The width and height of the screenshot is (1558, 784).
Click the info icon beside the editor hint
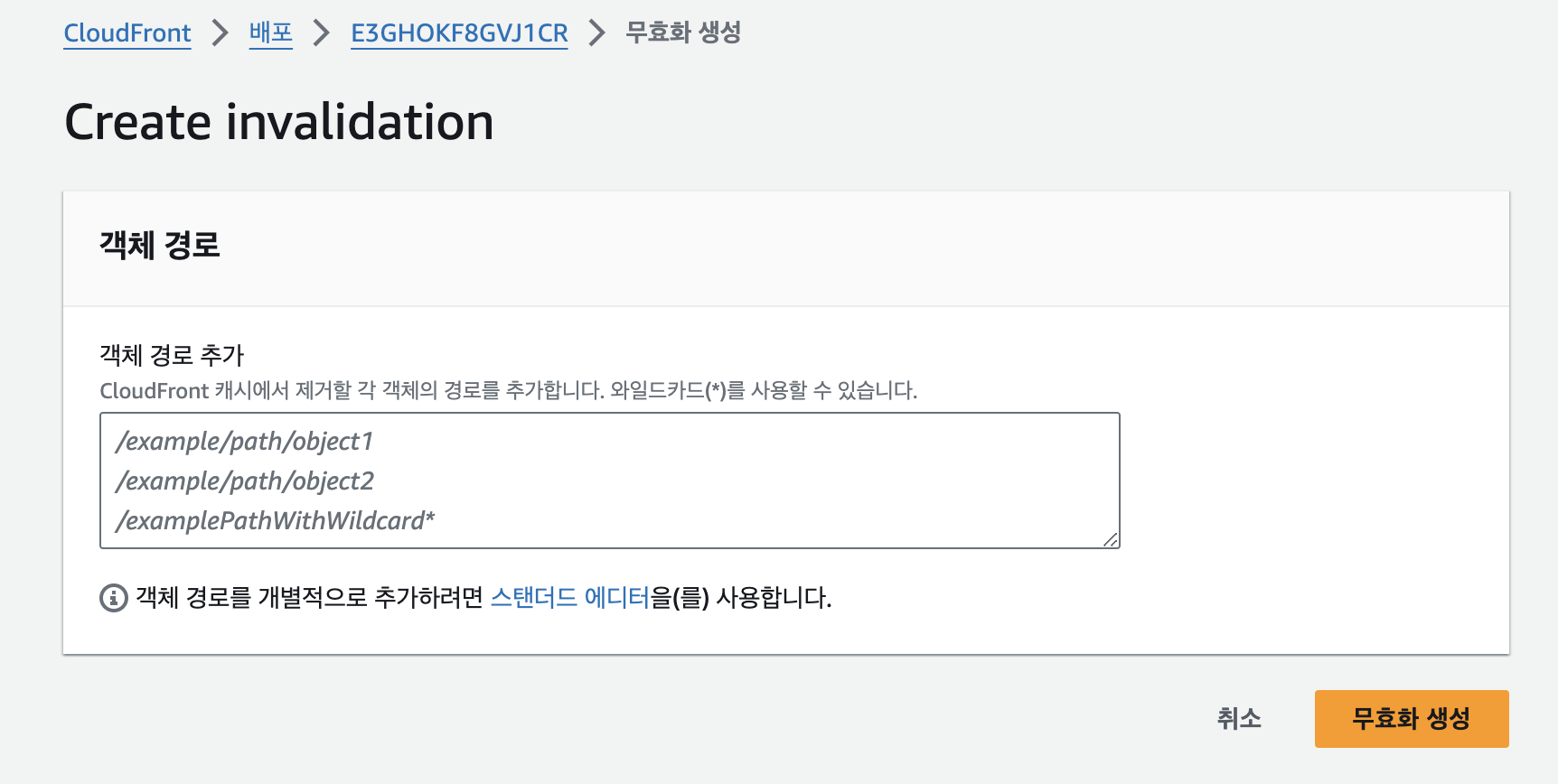click(113, 598)
